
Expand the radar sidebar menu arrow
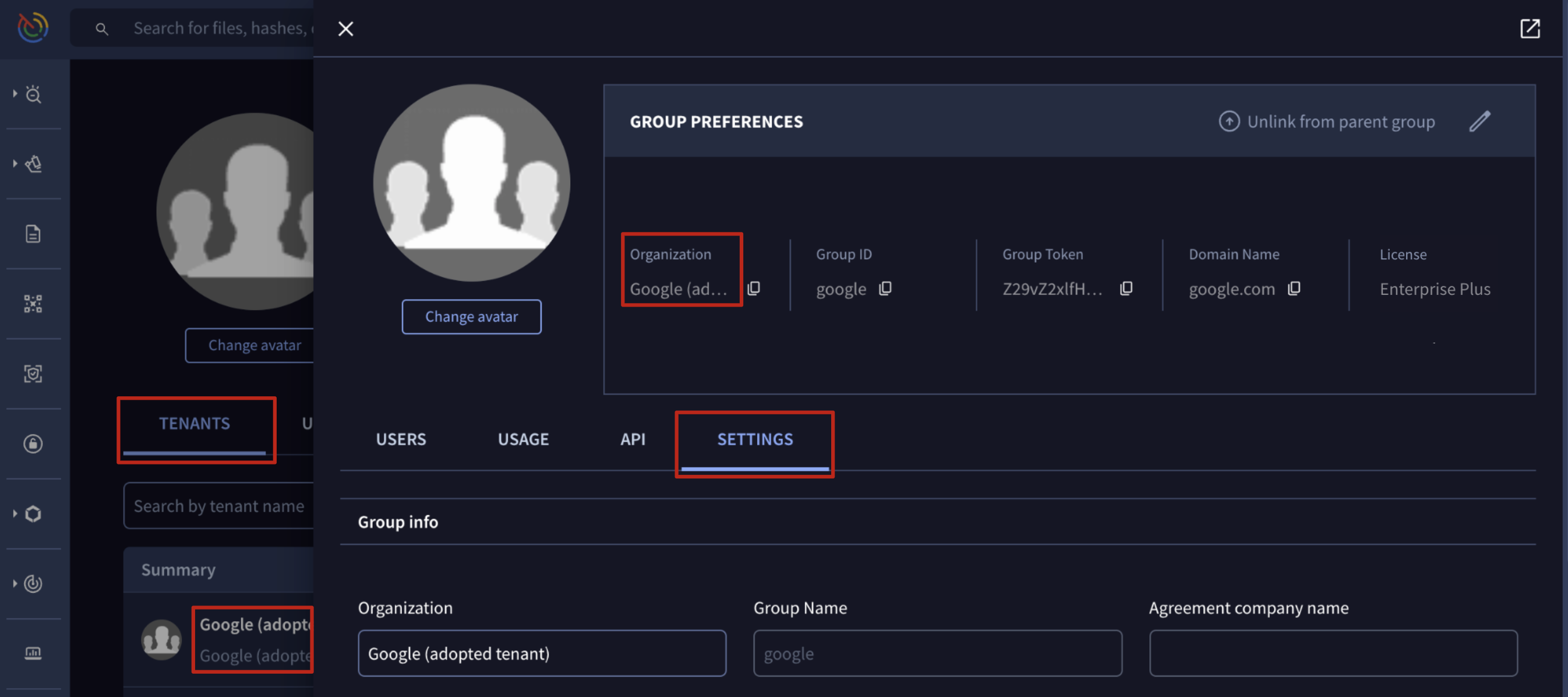[x=15, y=584]
